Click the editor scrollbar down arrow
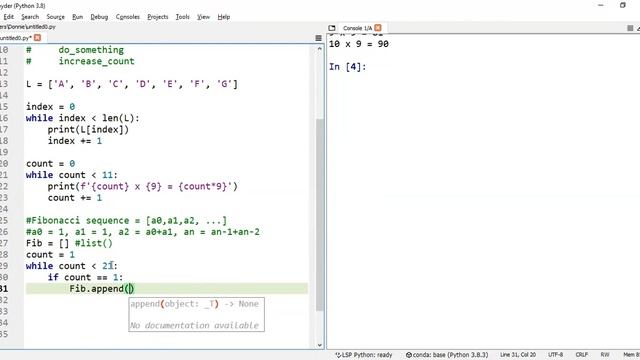Image resolution: width=640 pixels, height=360 pixels. tap(320, 345)
